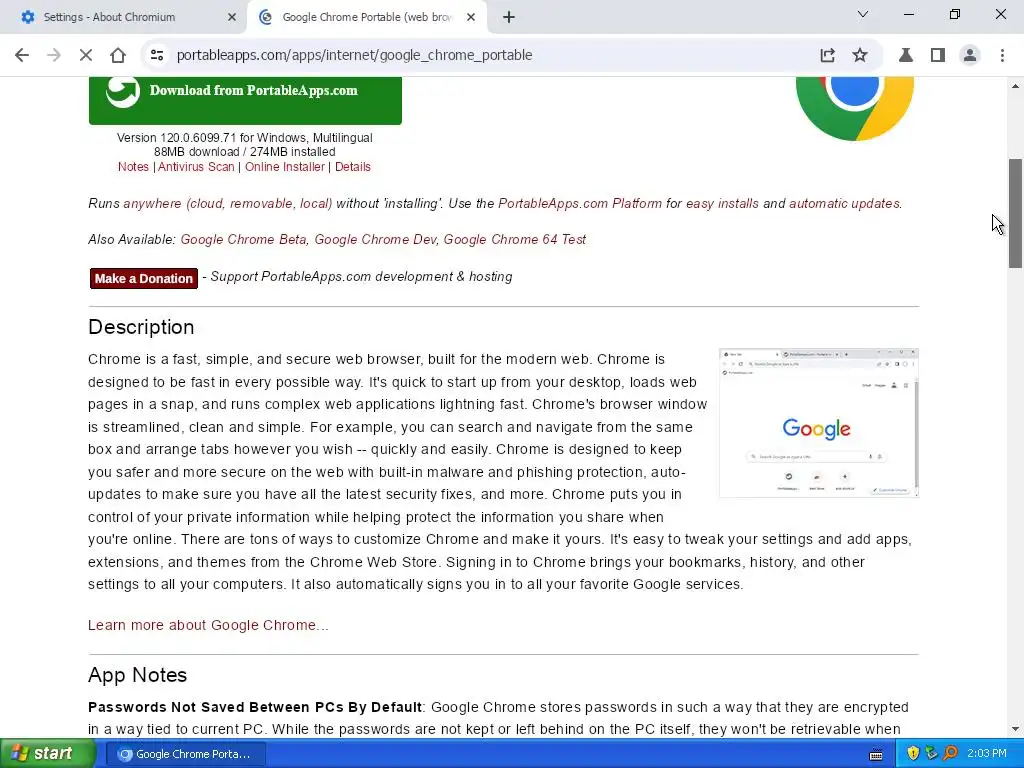Open the profile avatar menu

pos(970,56)
